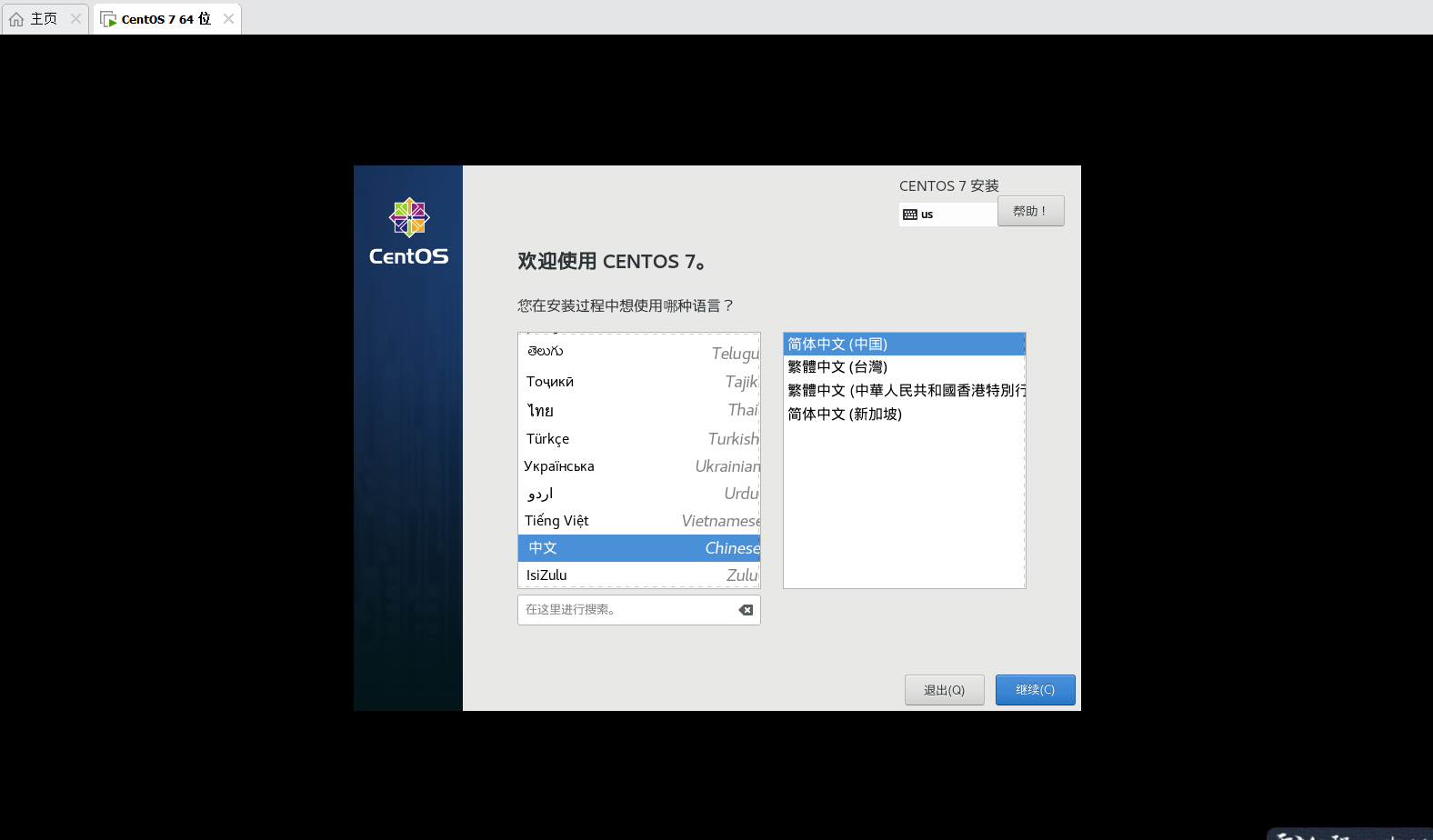The width and height of the screenshot is (1433, 840).
Task: Select 简体中文 (新加坡) locale
Action: point(904,414)
